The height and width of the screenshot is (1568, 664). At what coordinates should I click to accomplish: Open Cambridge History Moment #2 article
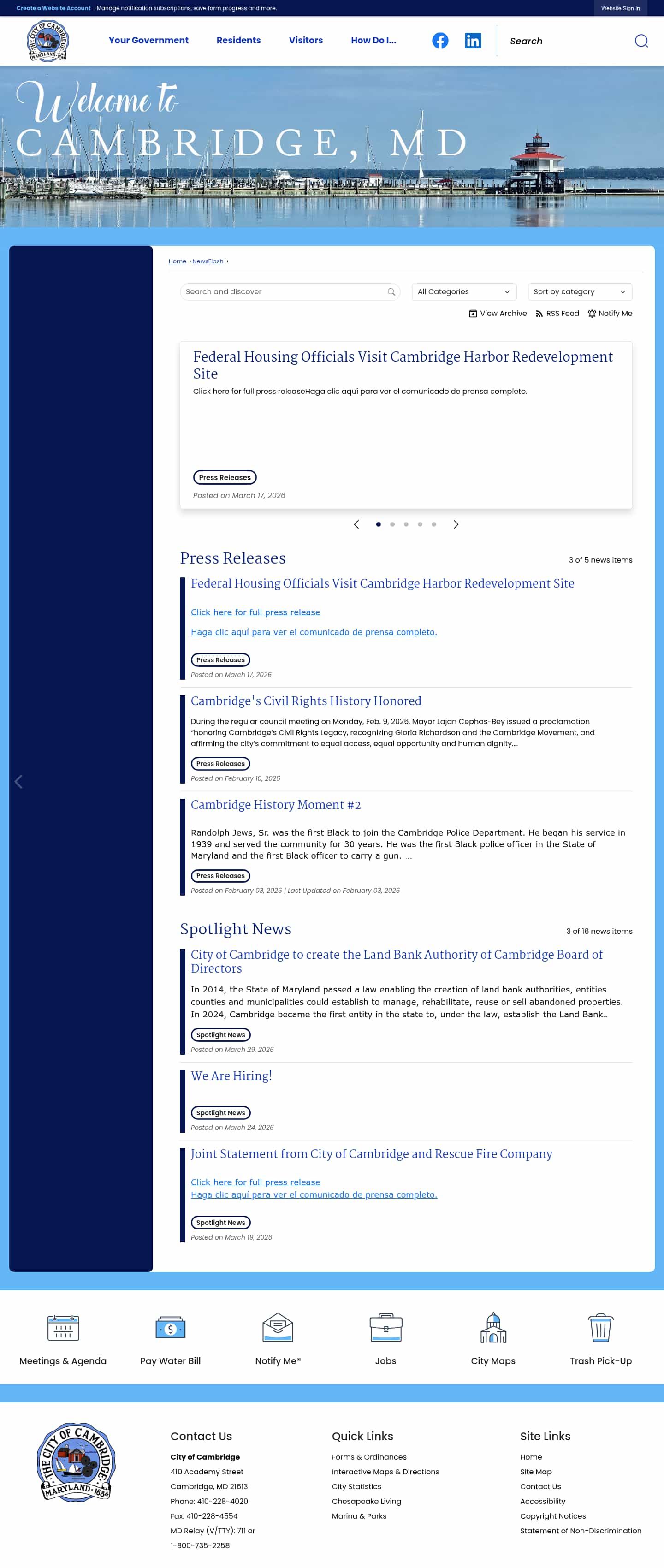276,805
